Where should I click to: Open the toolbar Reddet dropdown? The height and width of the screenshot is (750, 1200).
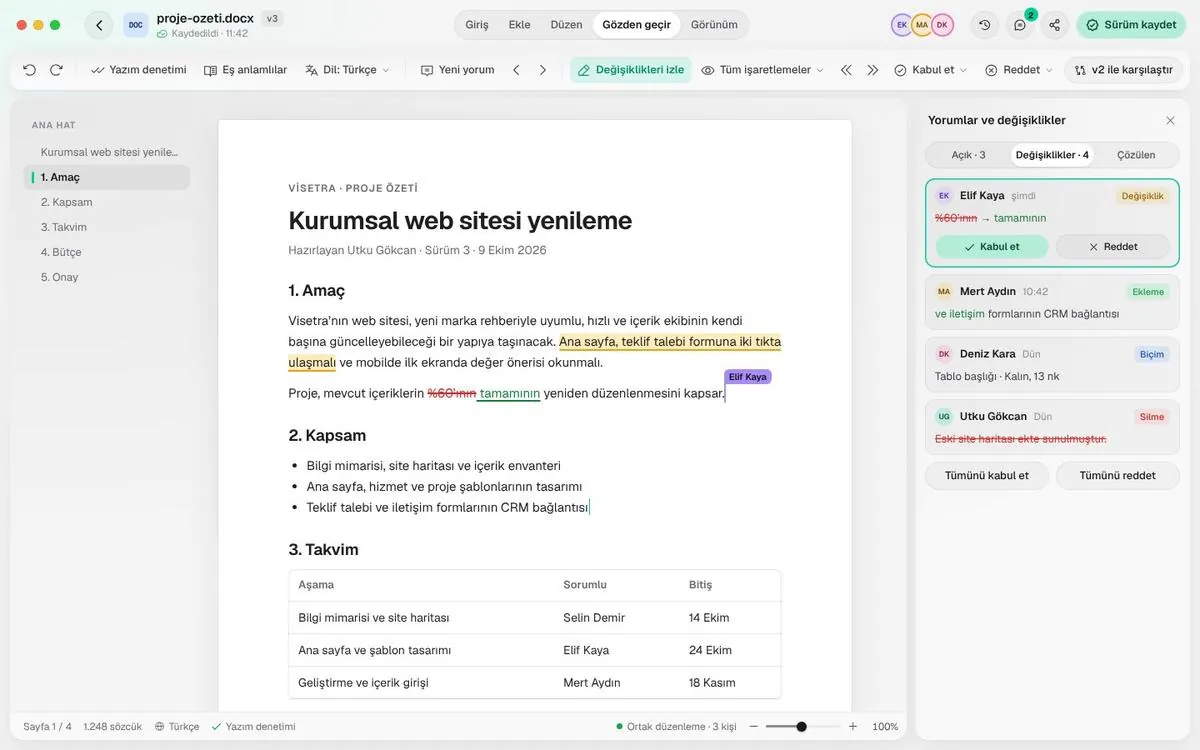pos(1019,70)
